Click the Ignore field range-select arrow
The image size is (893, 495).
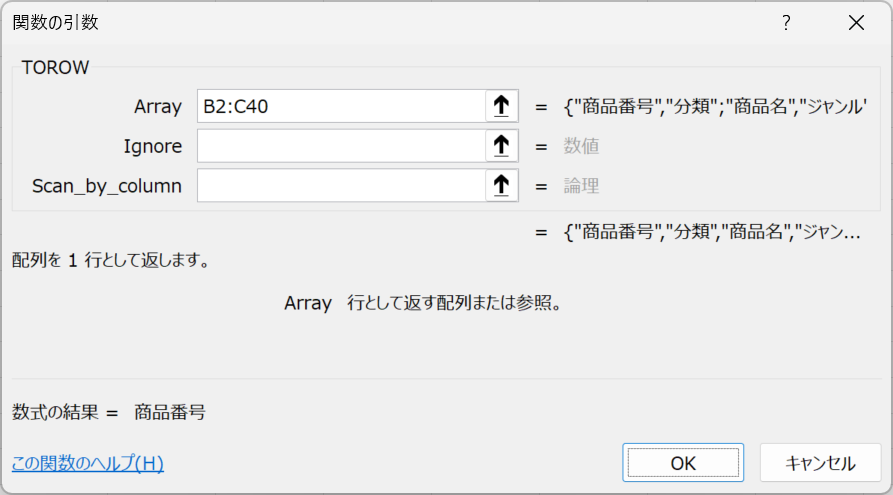tap(501, 146)
